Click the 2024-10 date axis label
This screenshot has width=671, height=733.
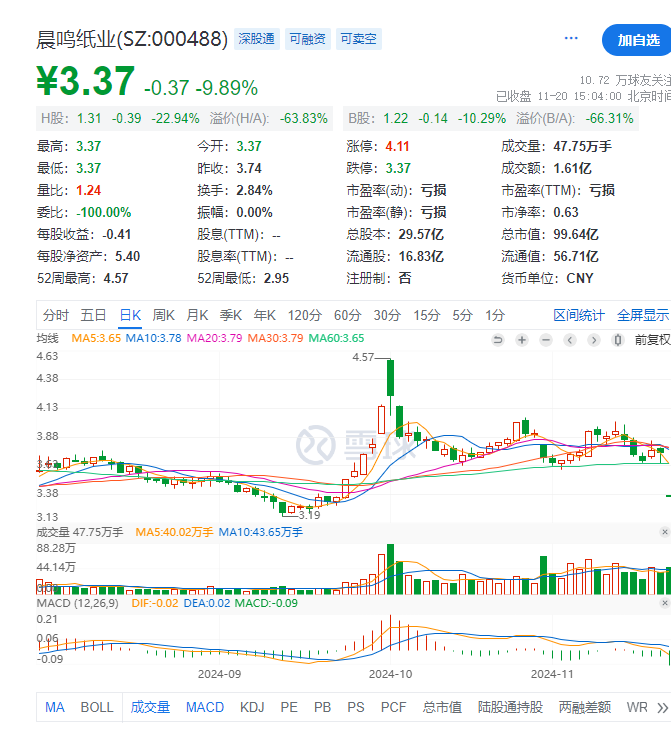[390, 675]
